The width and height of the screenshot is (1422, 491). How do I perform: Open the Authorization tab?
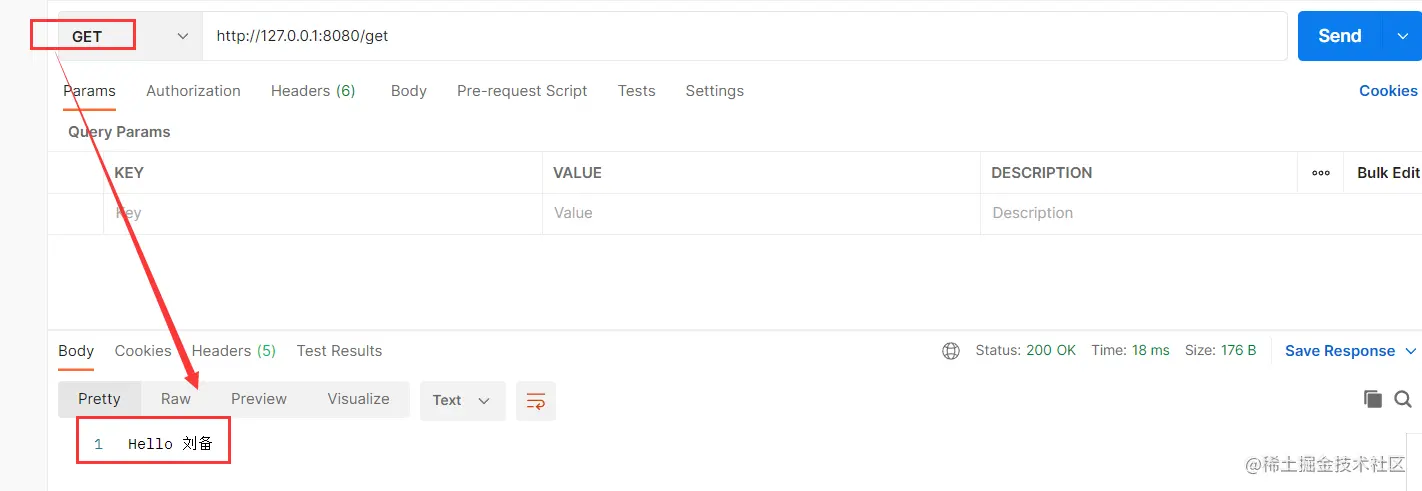click(x=193, y=91)
